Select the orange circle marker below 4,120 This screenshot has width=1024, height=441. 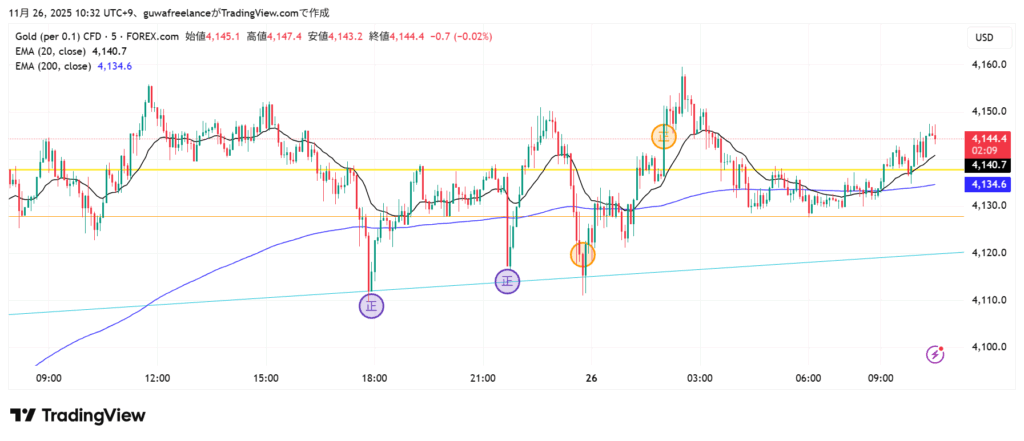tap(583, 255)
